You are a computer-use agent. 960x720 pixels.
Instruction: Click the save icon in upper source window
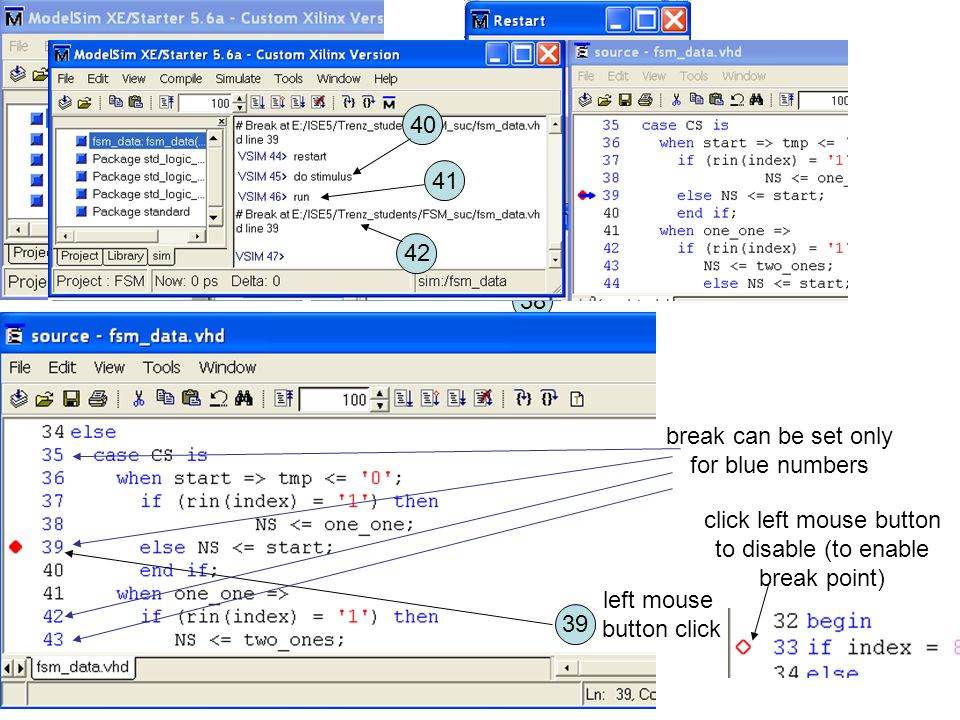click(x=625, y=100)
